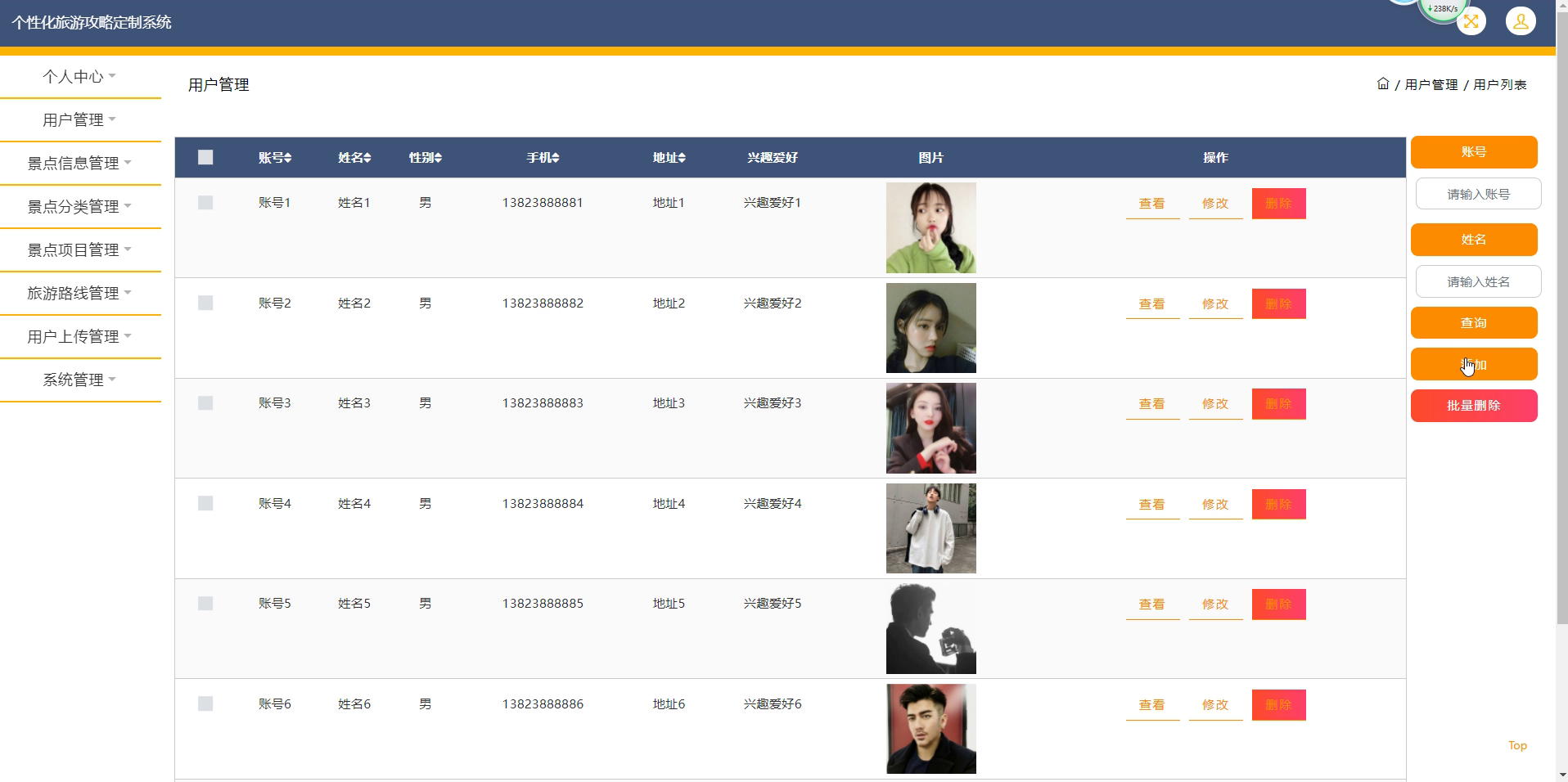Click 查看 for row 账号5
Image resolution: width=1568 pixels, height=782 pixels.
(1152, 604)
